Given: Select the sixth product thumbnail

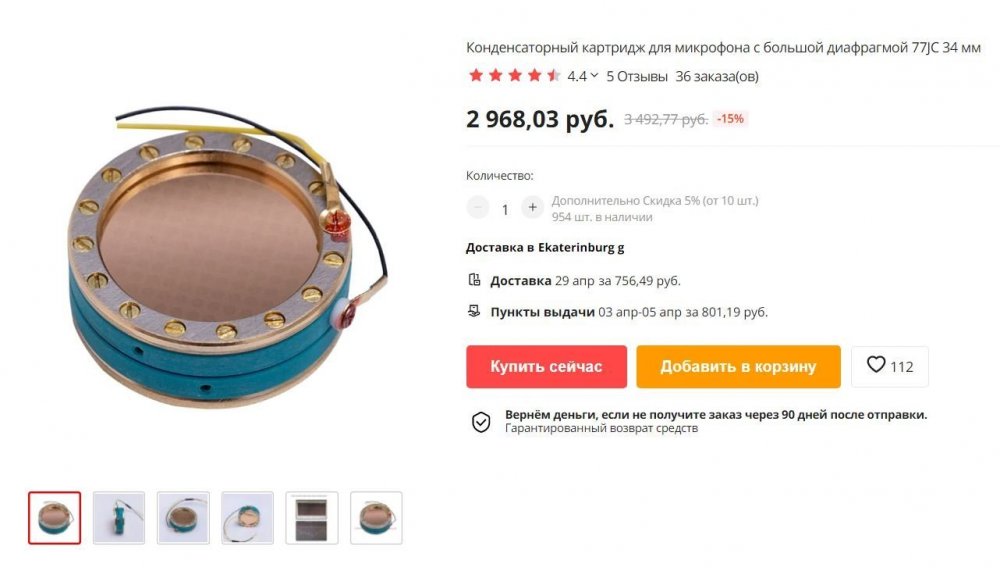Looking at the screenshot, I should tap(376, 518).
